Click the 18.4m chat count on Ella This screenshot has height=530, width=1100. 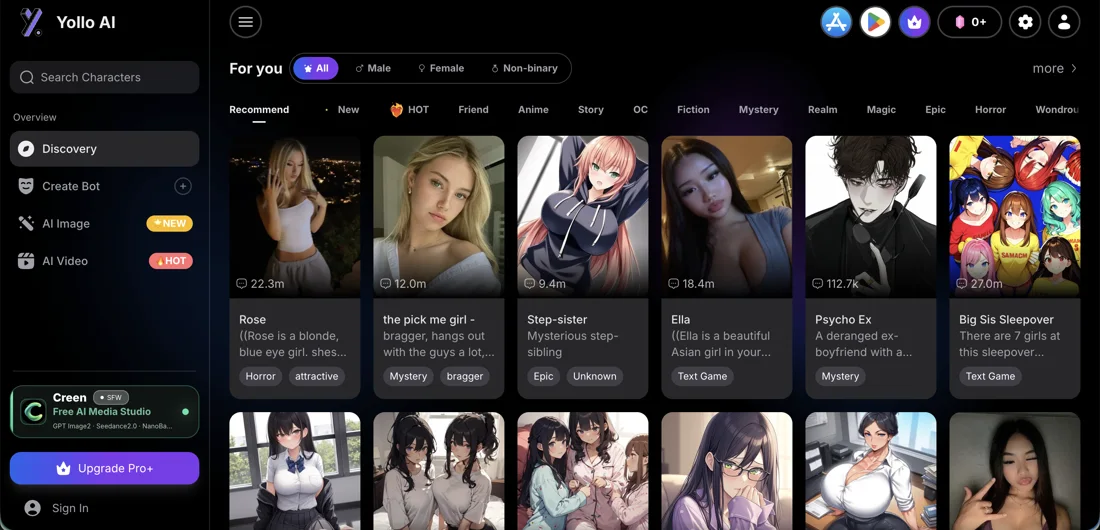691,284
